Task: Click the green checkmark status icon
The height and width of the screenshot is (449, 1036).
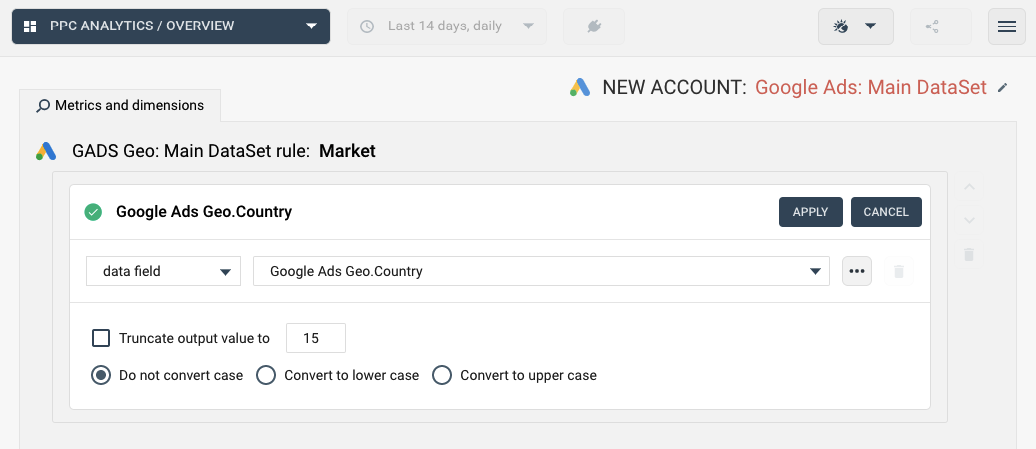Action: point(93,212)
